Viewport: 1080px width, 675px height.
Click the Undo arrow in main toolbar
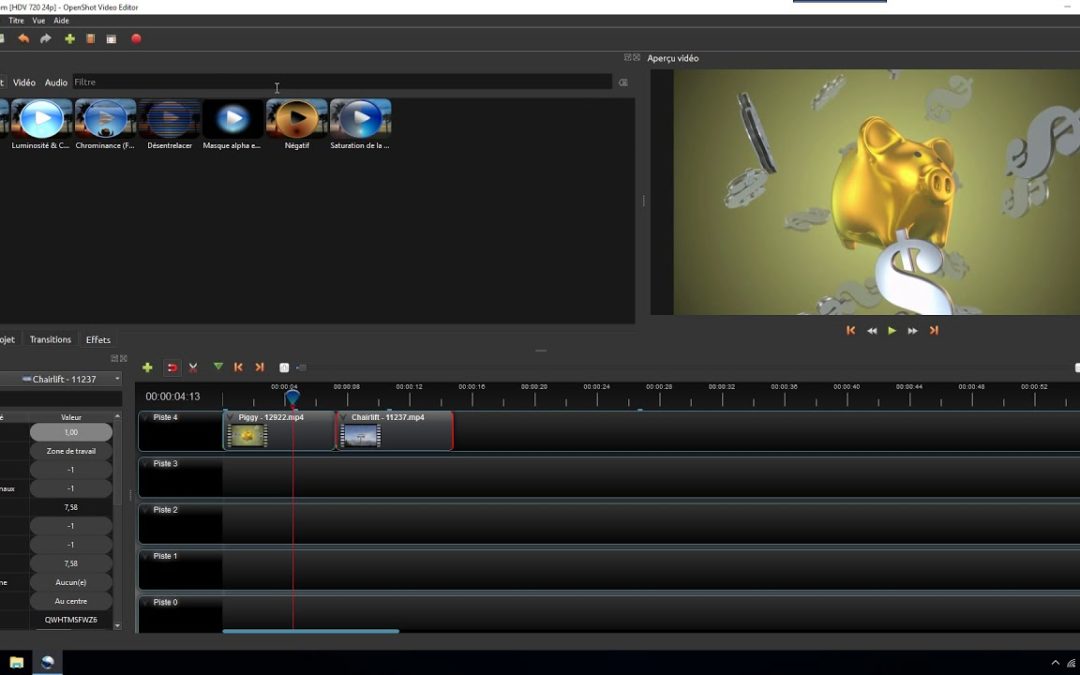[24, 39]
